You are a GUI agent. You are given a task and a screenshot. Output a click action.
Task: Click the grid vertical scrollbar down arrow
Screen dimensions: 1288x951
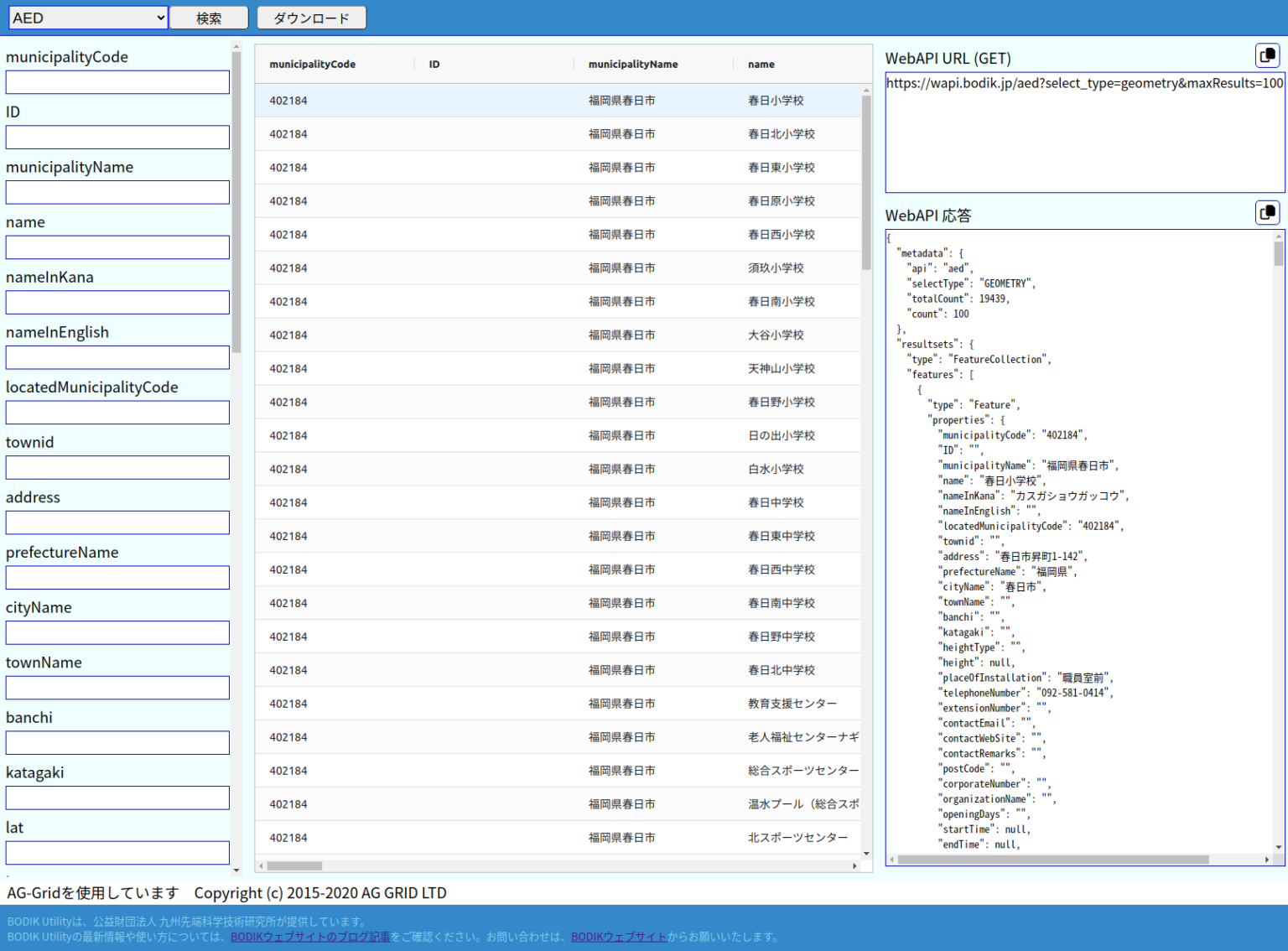(x=866, y=855)
